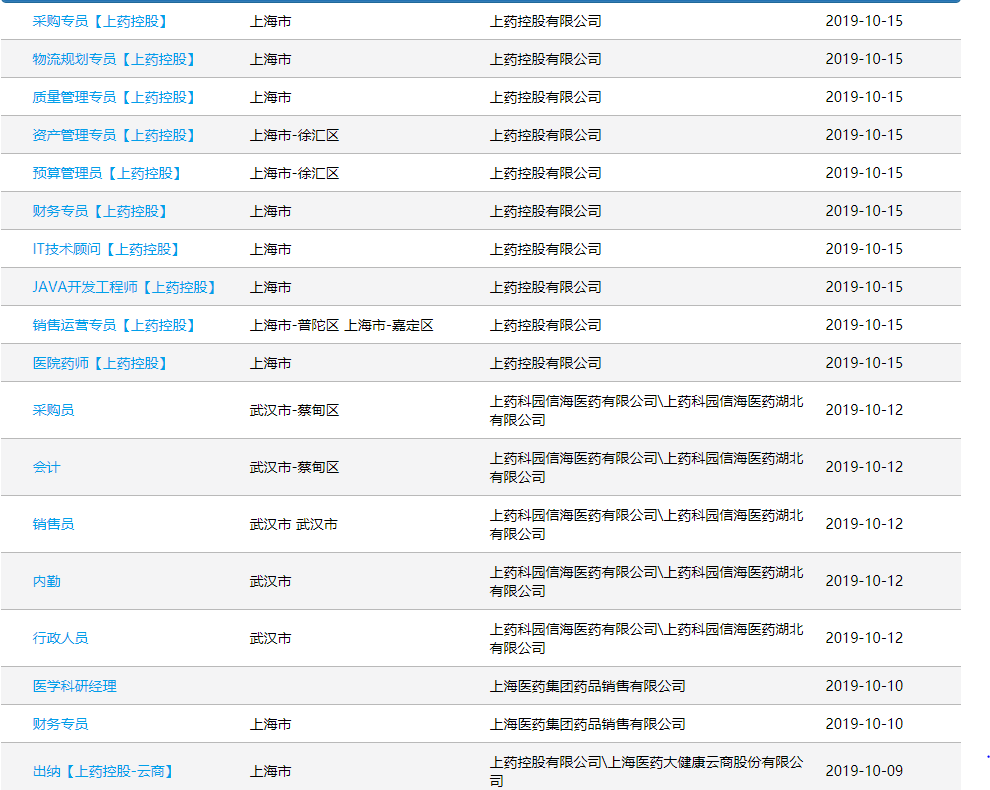
Task: Select location 武汉市 武汉市 in 销售员 row
Action: point(294,524)
